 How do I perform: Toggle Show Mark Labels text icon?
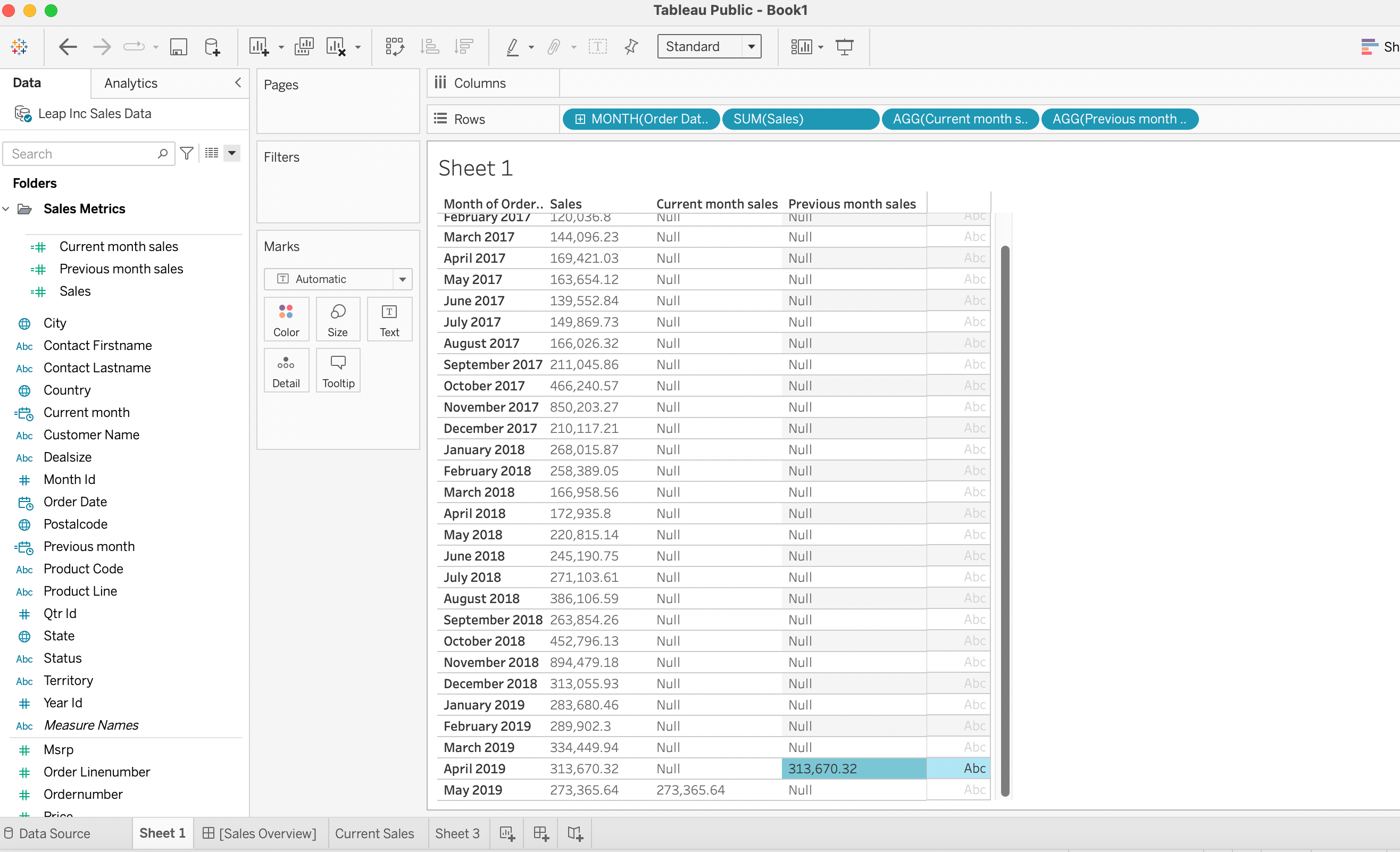[x=598, y=47]
